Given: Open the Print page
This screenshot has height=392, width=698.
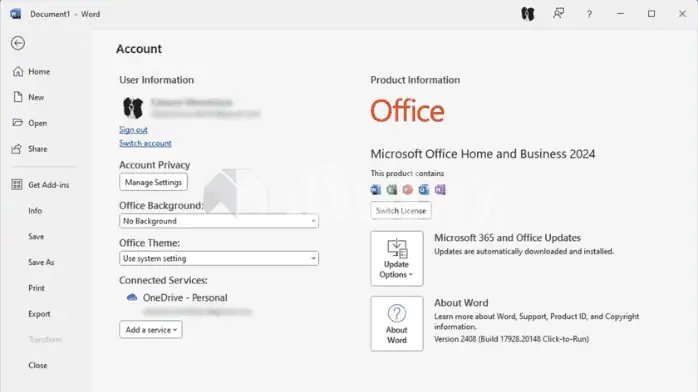Looking at the screenshot, I should [37, 288].
